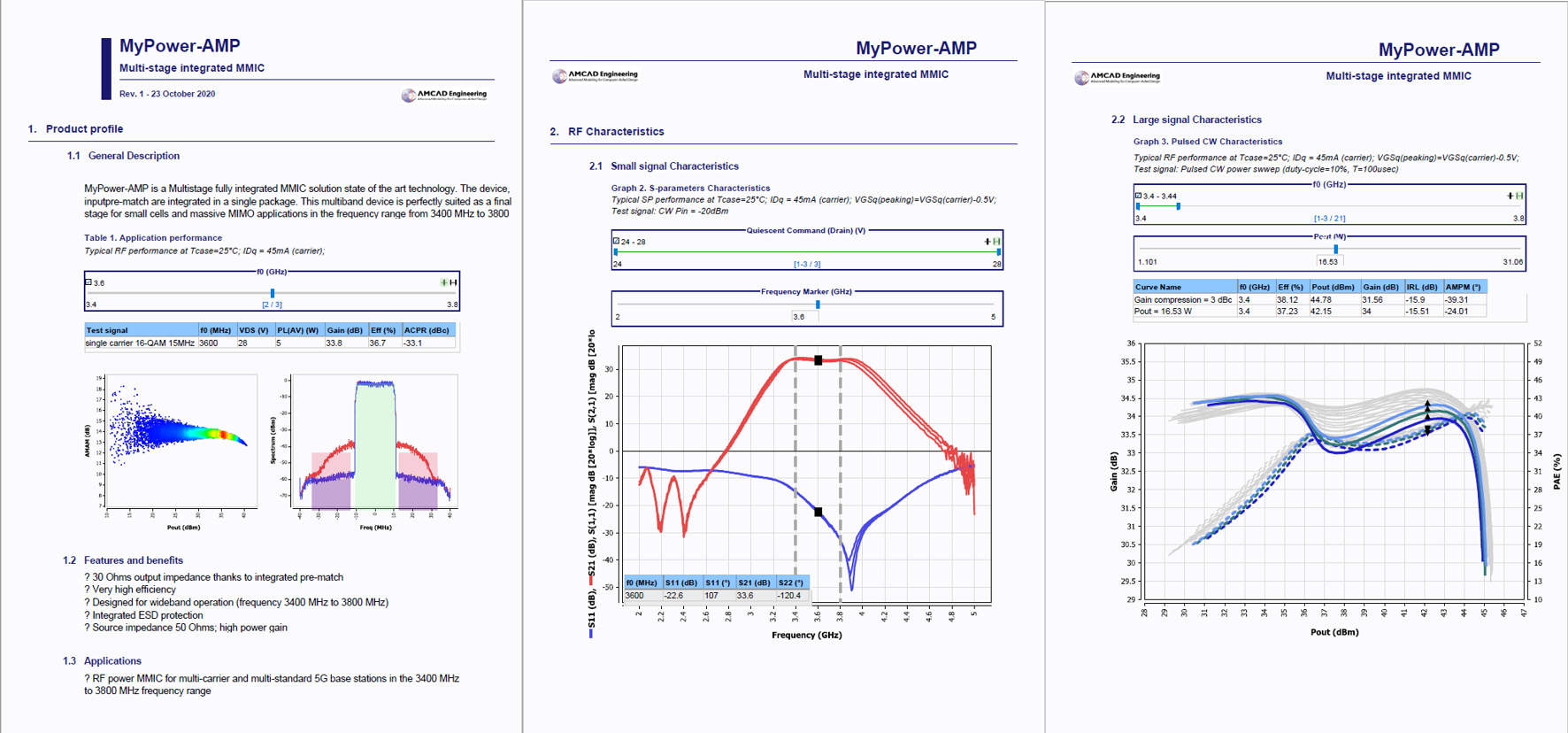Image resolution: width=1568 pixels, height=733 pixels.
Task: Click the 'S11 (dB)' marker table header
Action: pos(682,583)
